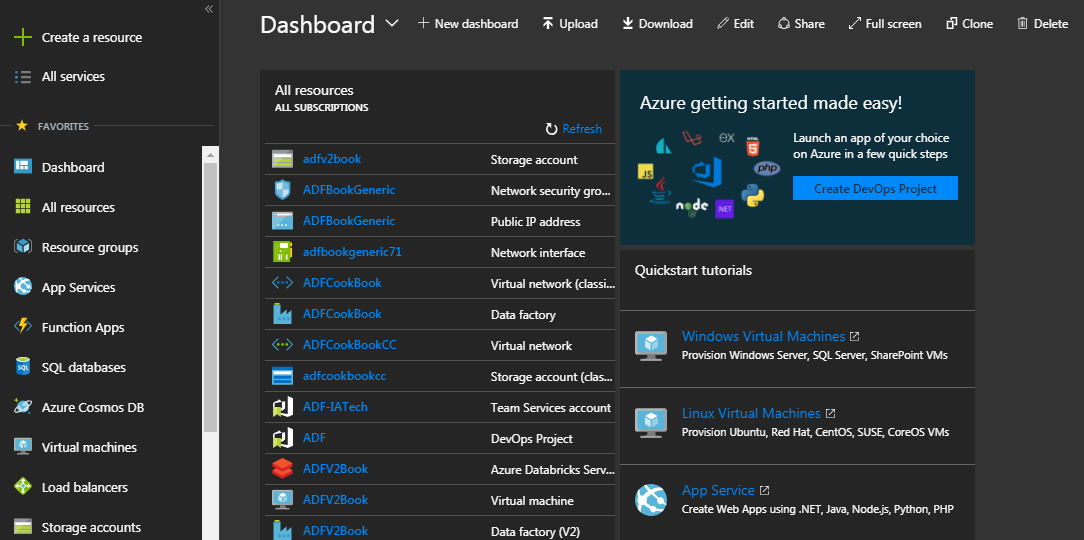The width and height of the screenshot is (1084, 540).
Task: Click Edit pencil in the toolbar
Action: 736,24
